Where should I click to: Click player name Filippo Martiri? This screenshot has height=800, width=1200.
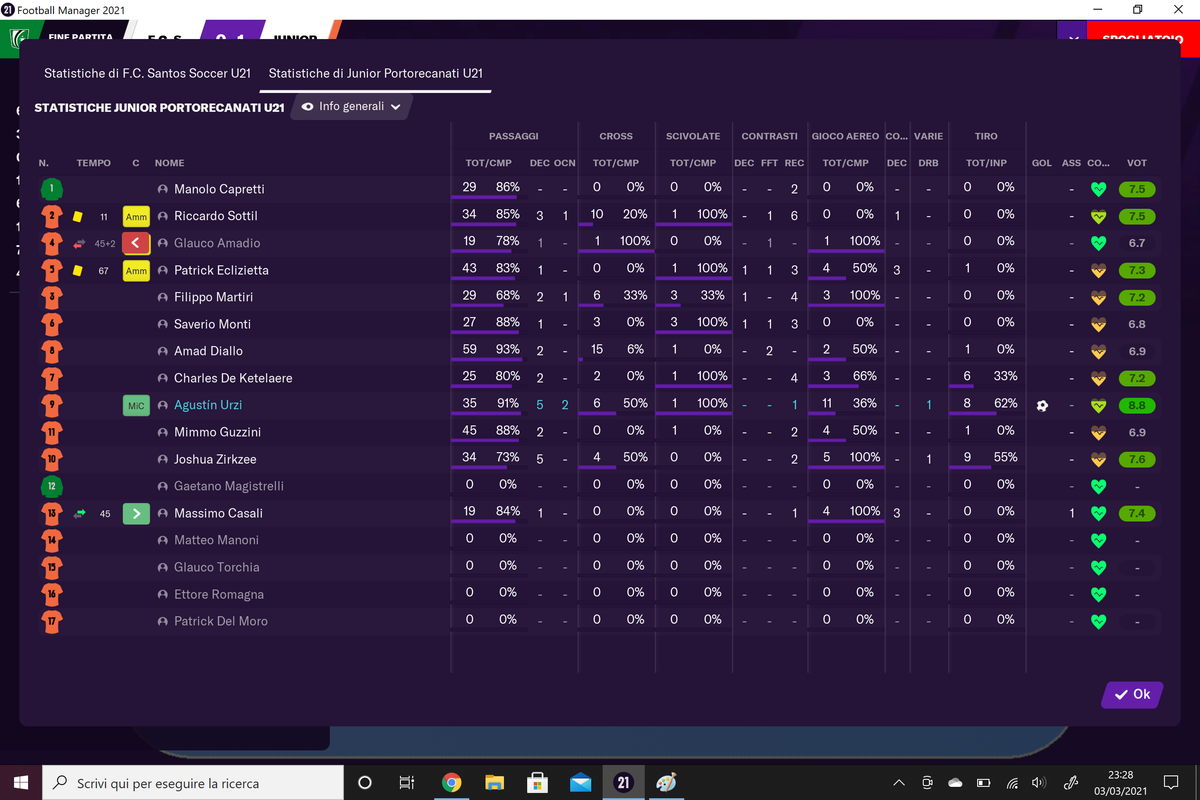coord(213,297)
